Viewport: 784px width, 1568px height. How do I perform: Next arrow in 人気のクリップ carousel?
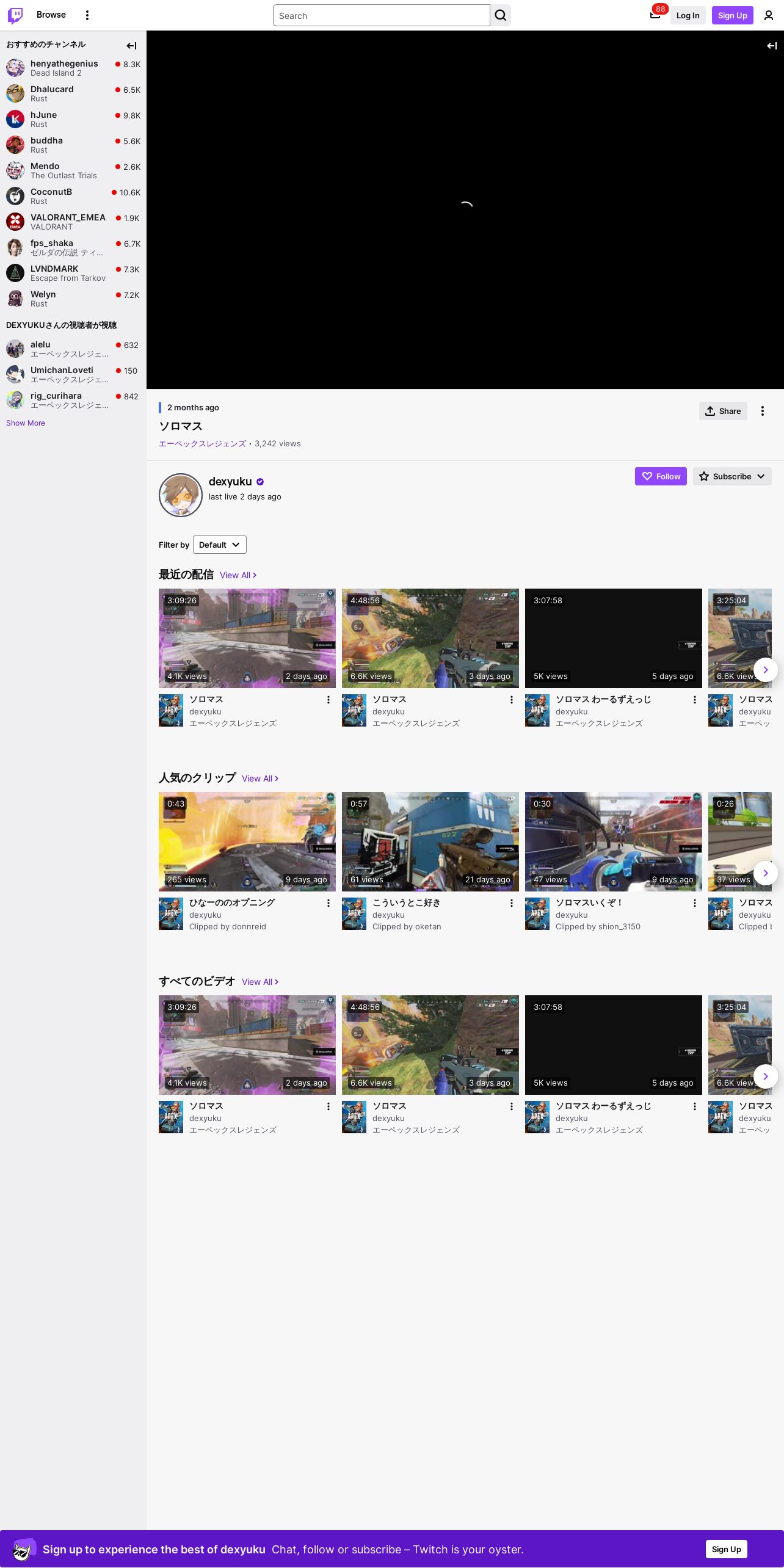[x=766, y=873]
